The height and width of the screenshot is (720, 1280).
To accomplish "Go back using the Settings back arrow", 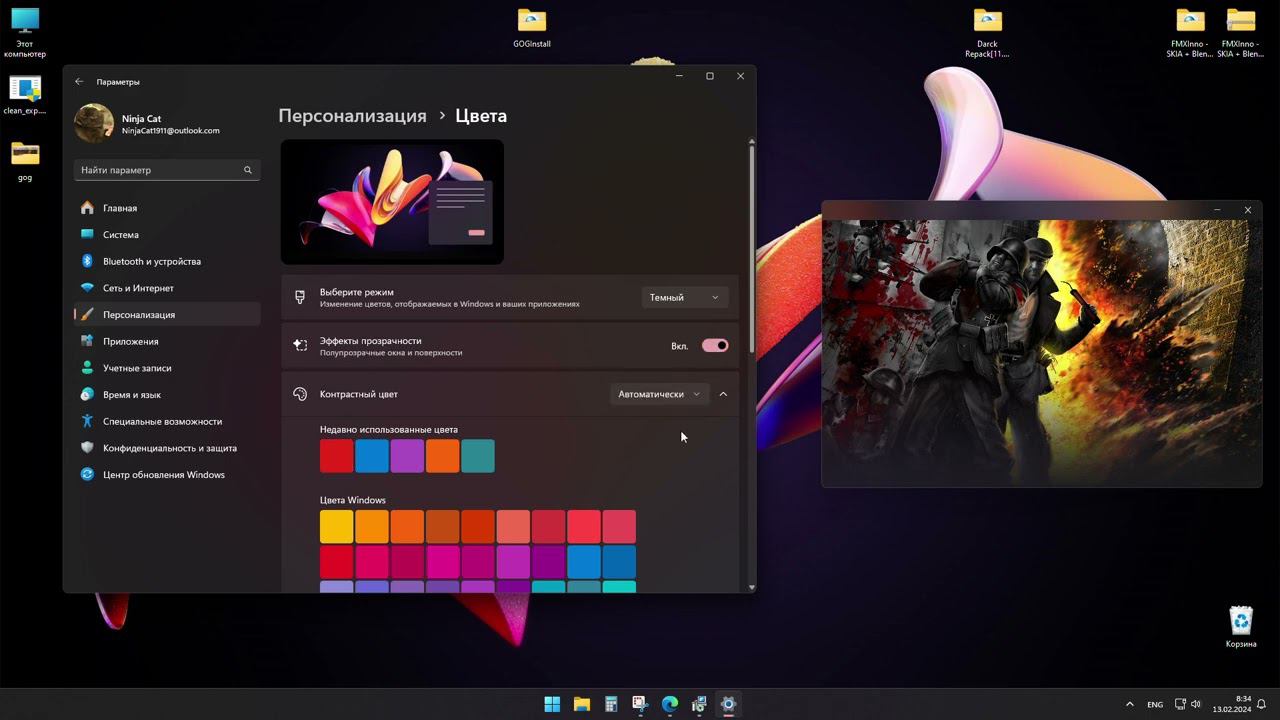I will [79, 82].
